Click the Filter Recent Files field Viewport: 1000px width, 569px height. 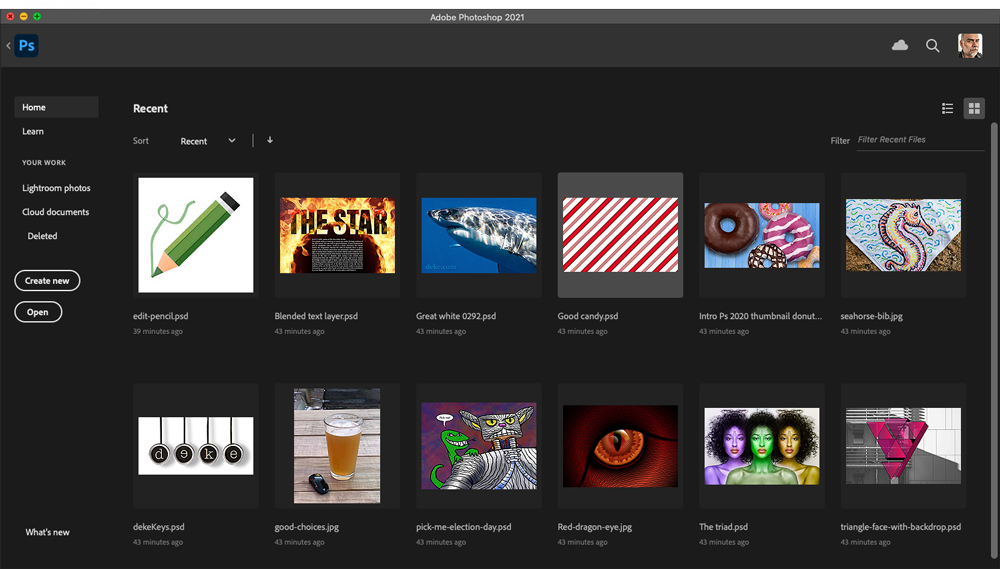[x=920, y=140]
